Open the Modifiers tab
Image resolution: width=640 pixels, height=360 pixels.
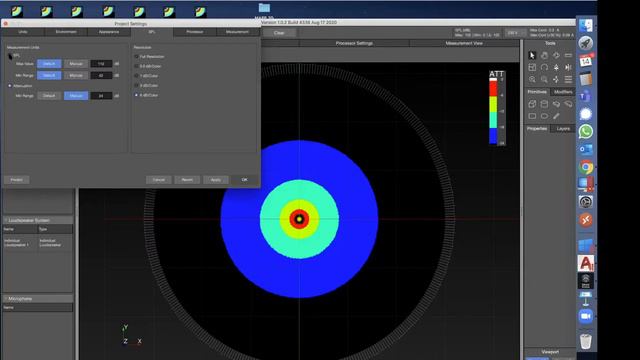563,92
